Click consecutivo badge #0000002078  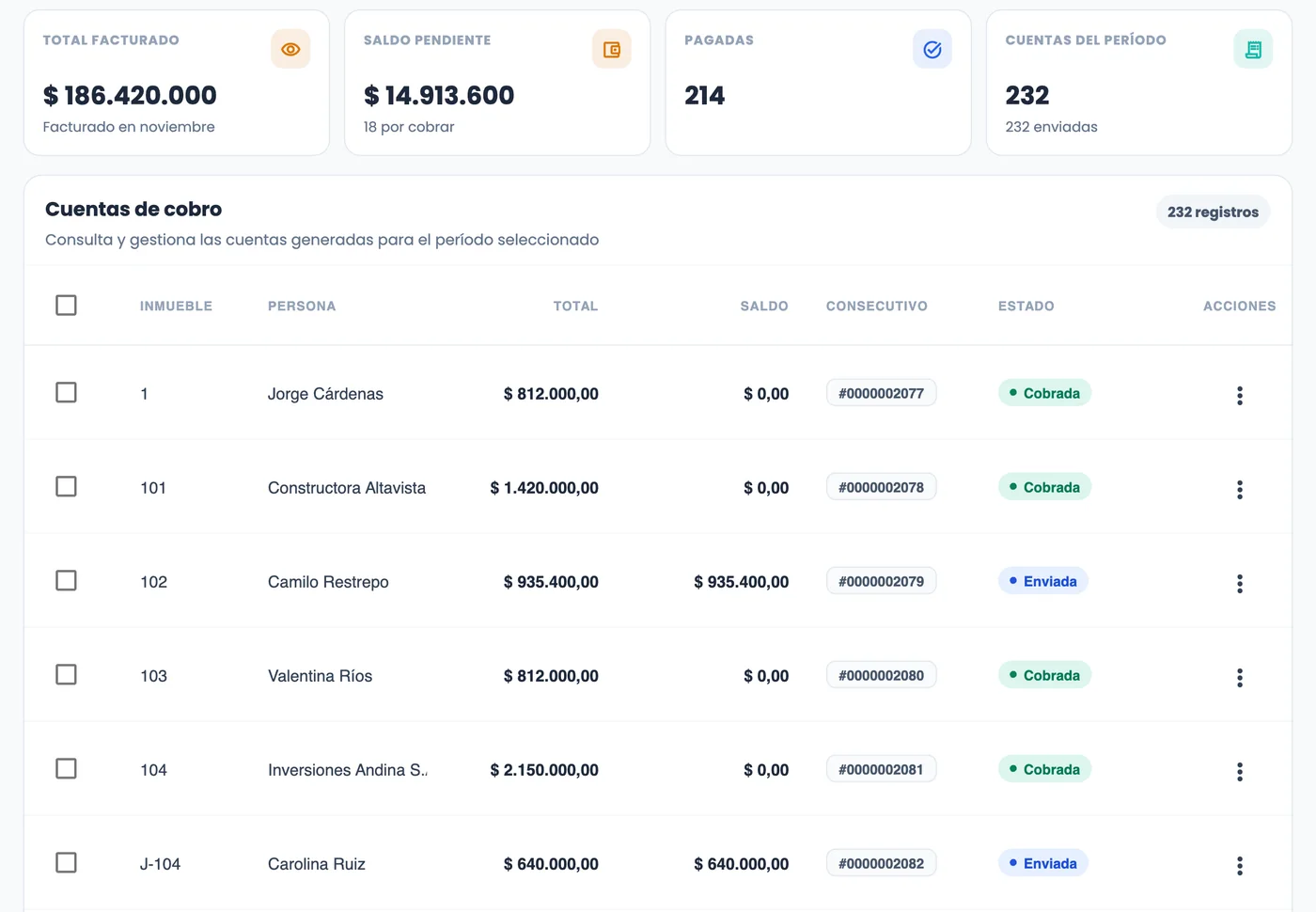(x=882, y=487)
